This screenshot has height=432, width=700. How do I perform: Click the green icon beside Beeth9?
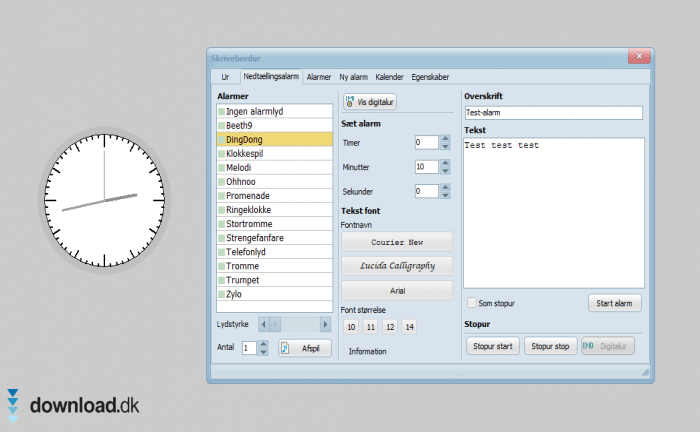click(x=221, y=126)
